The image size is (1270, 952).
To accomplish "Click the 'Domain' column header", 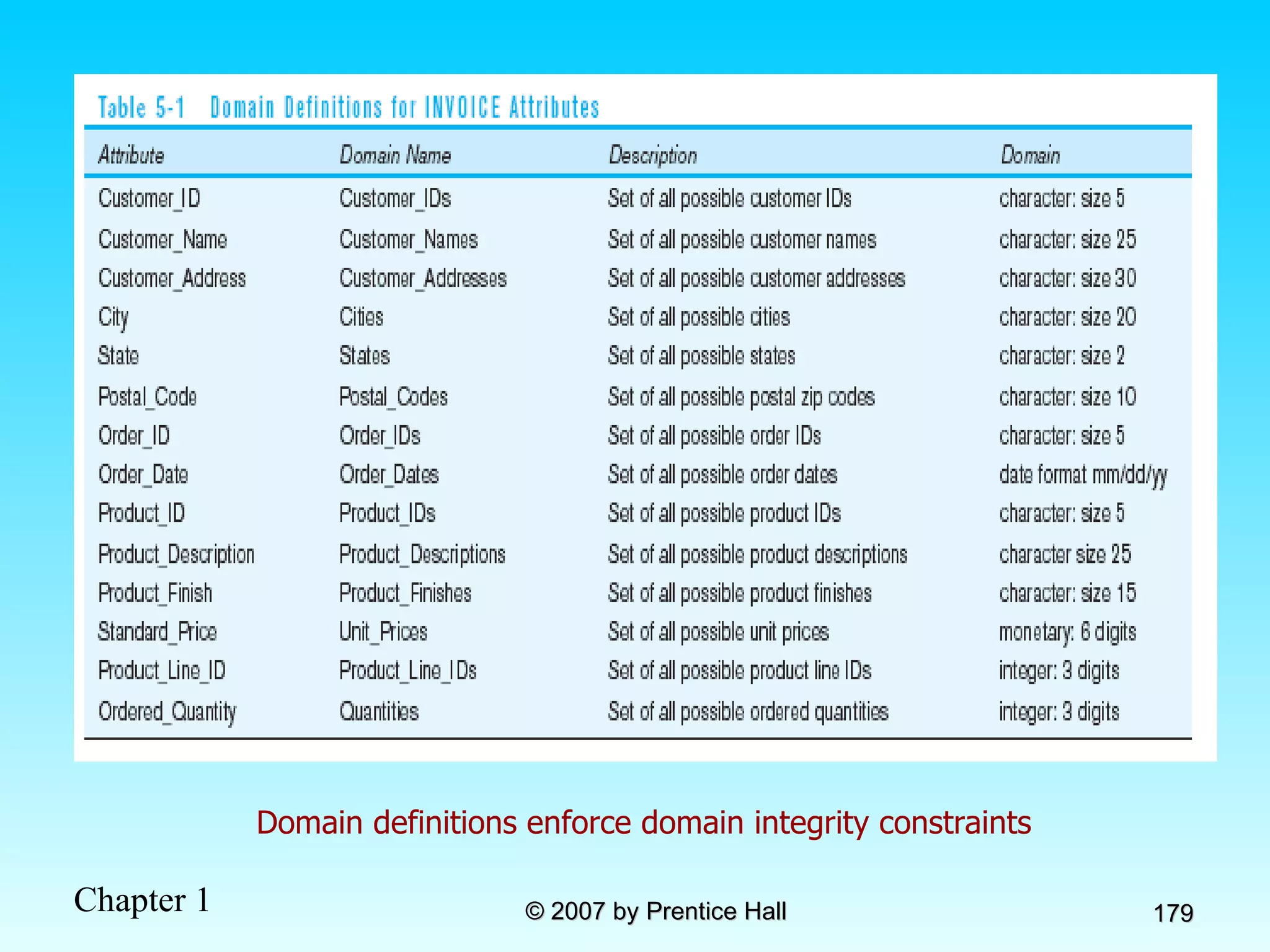I will click(x=1030, y=155).
